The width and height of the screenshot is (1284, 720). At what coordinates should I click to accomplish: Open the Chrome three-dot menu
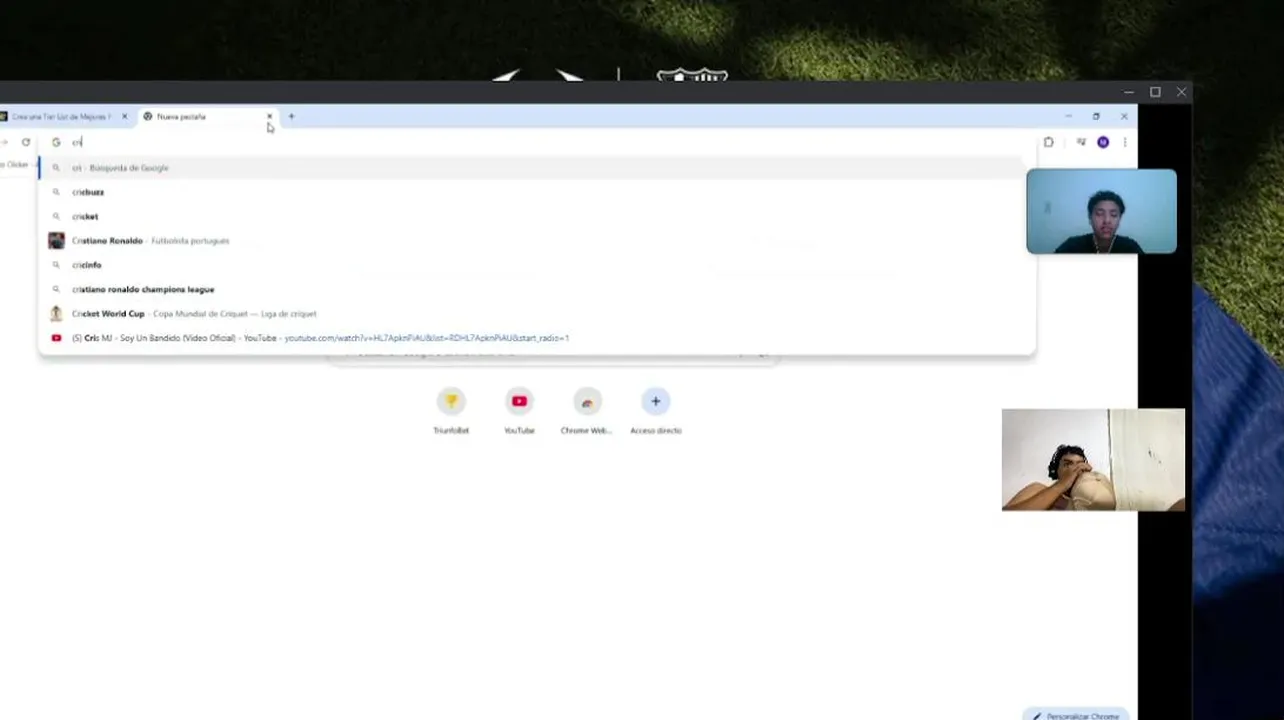coord(1125,142)
